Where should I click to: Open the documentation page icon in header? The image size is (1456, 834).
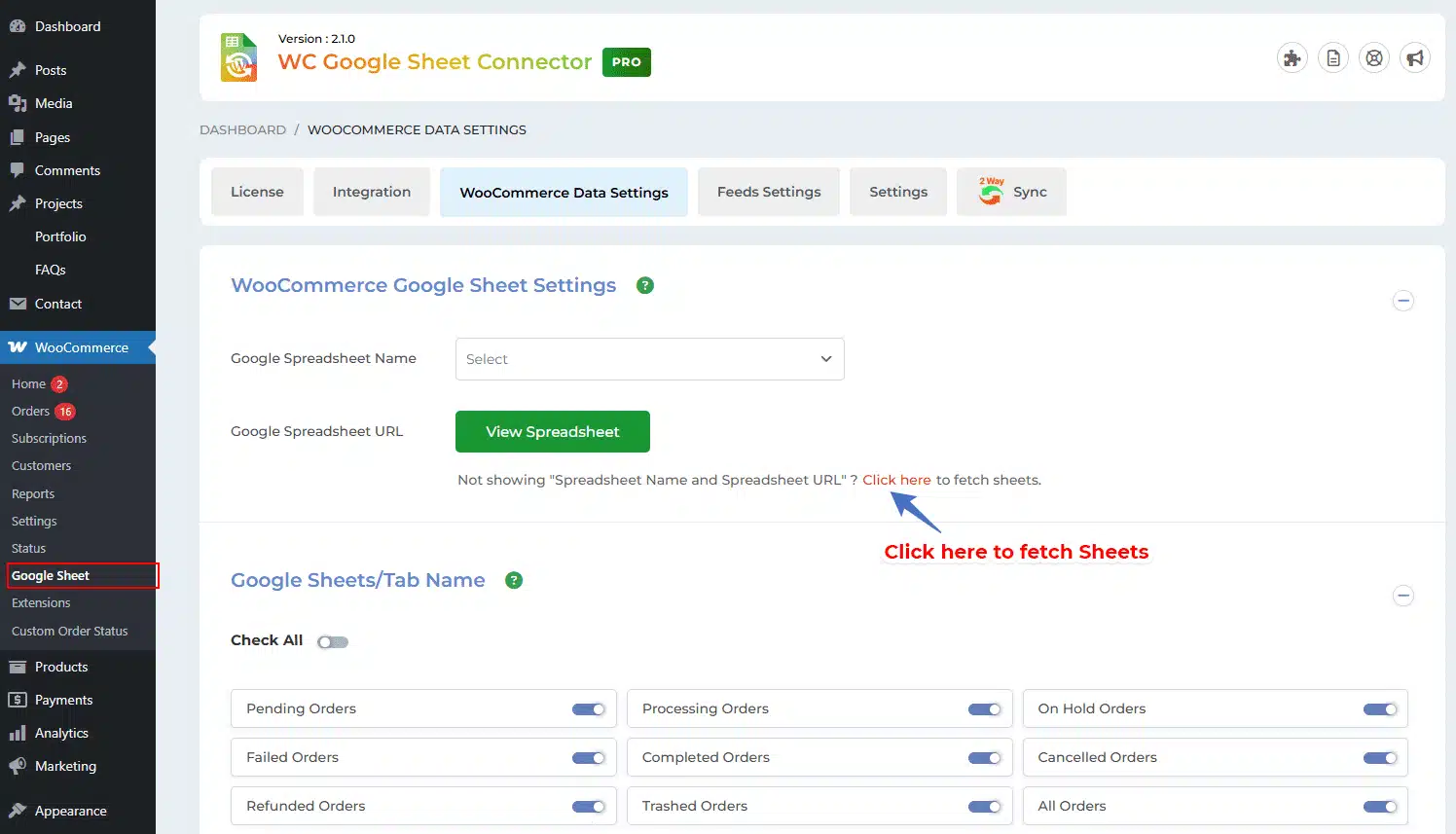coord(1333,58)
